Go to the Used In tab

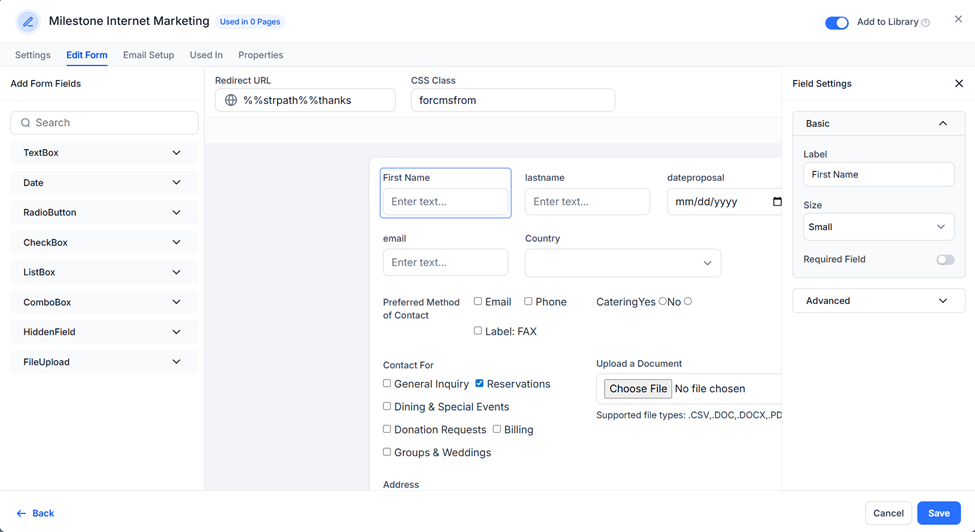pos(206,55)
